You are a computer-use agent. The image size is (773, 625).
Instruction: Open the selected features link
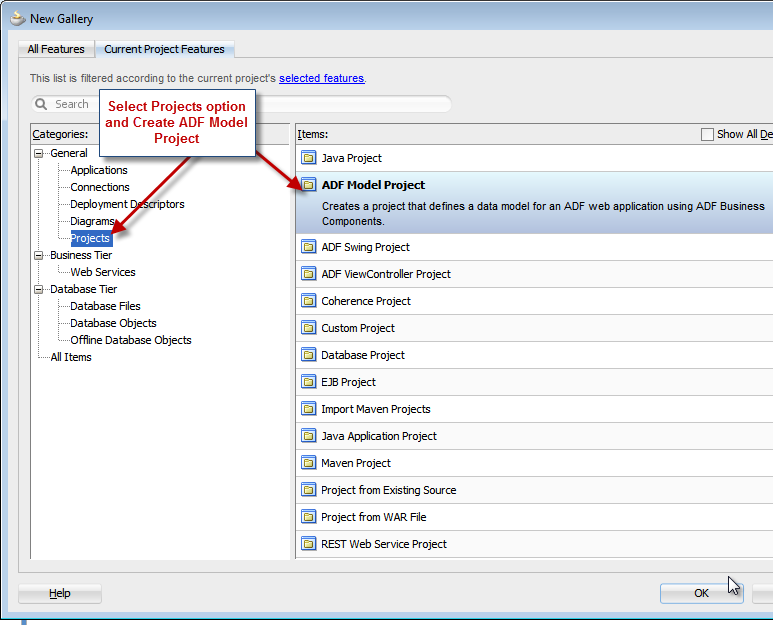point(321,78)
